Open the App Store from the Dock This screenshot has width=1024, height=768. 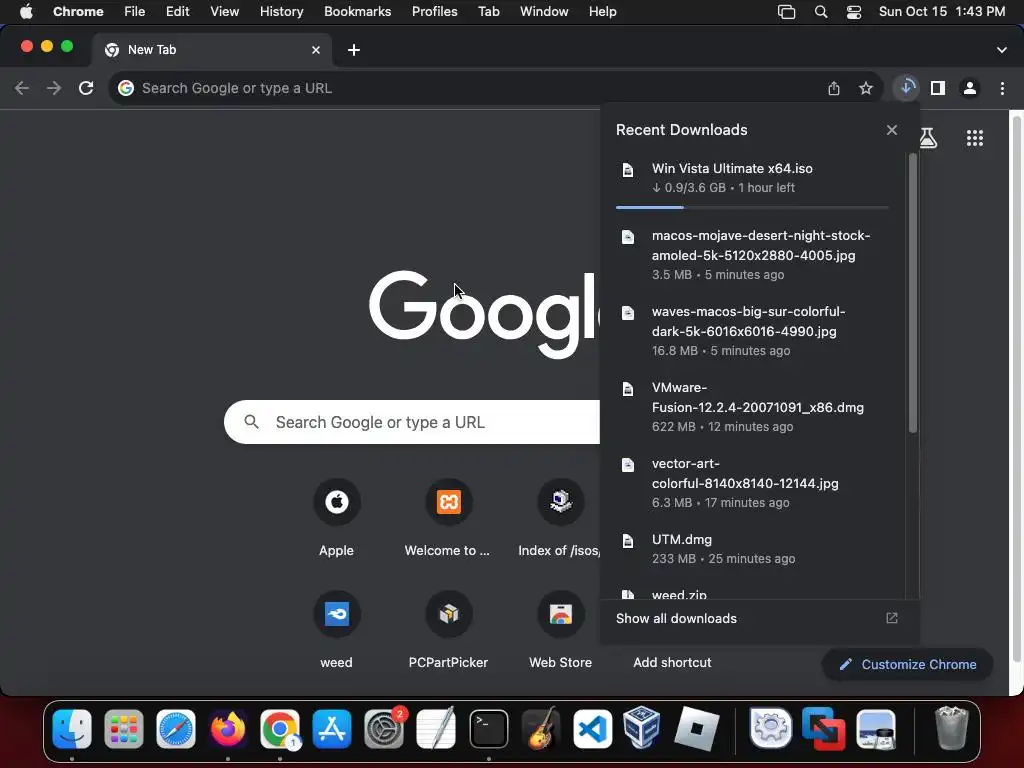(332, 728)
